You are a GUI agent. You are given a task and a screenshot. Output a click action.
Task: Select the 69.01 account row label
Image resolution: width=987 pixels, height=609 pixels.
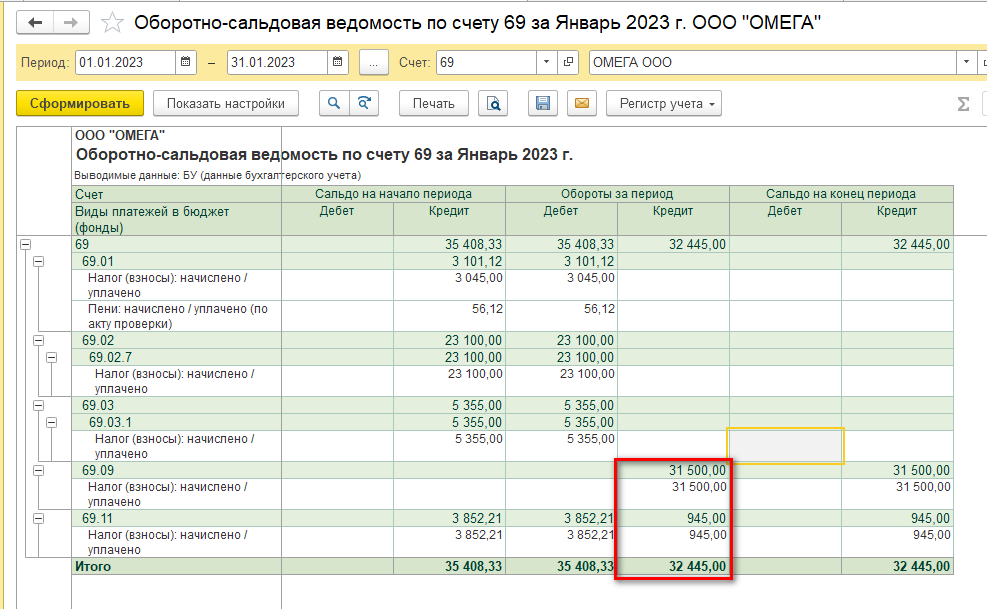pos(98,261)
